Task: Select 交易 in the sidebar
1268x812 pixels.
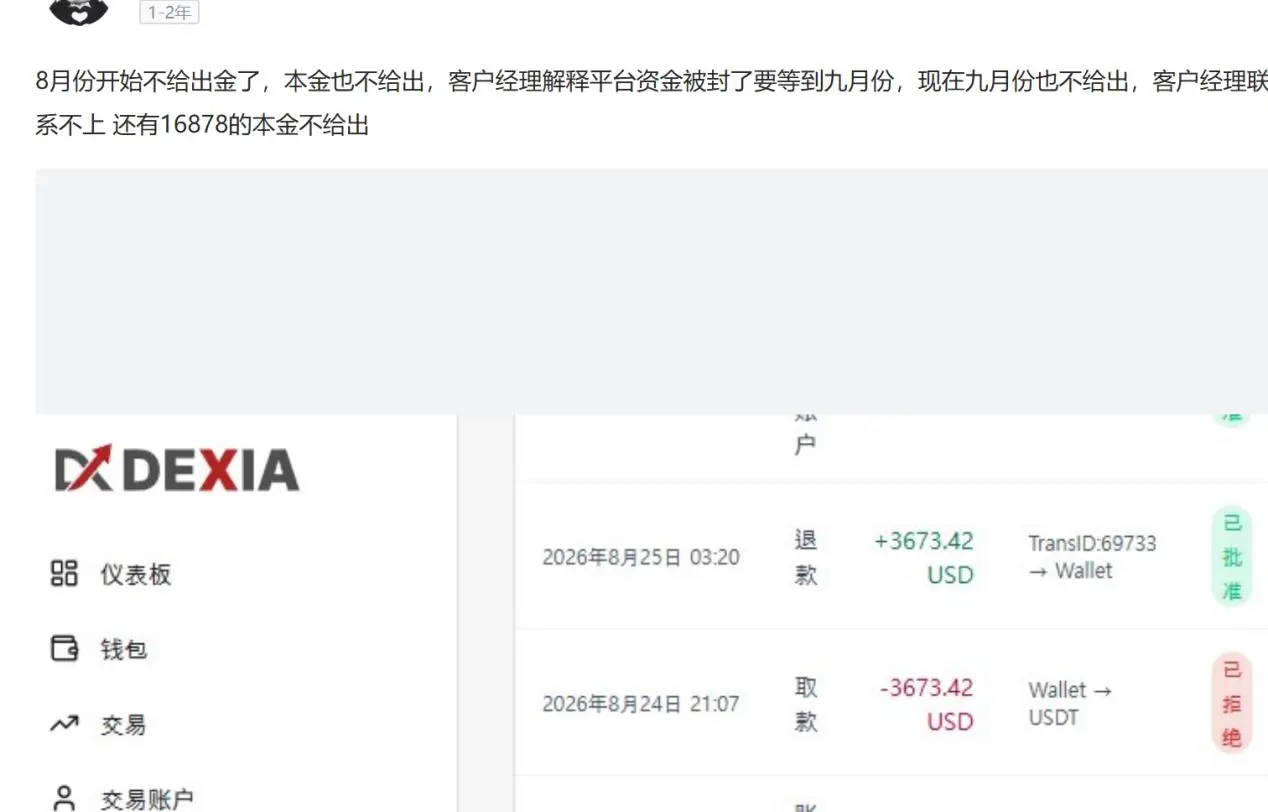Action: tap(123, 724)
